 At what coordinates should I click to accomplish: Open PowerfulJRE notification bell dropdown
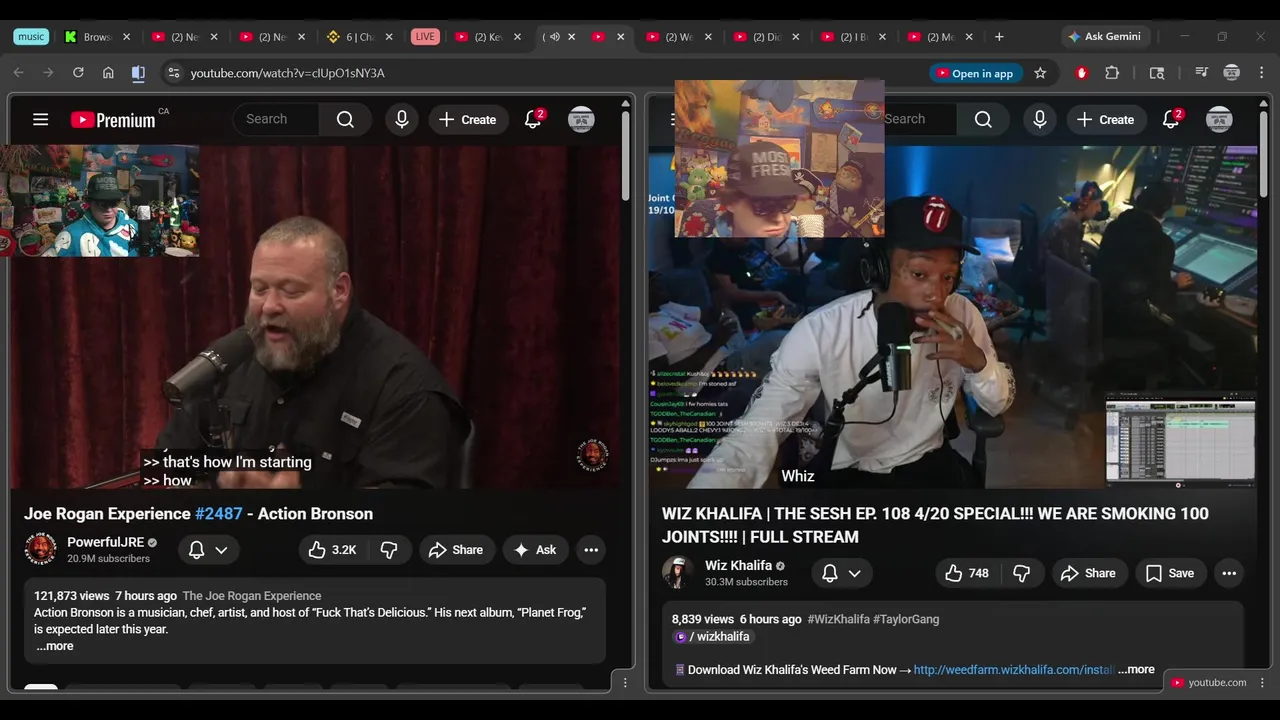tap(209, 550)
